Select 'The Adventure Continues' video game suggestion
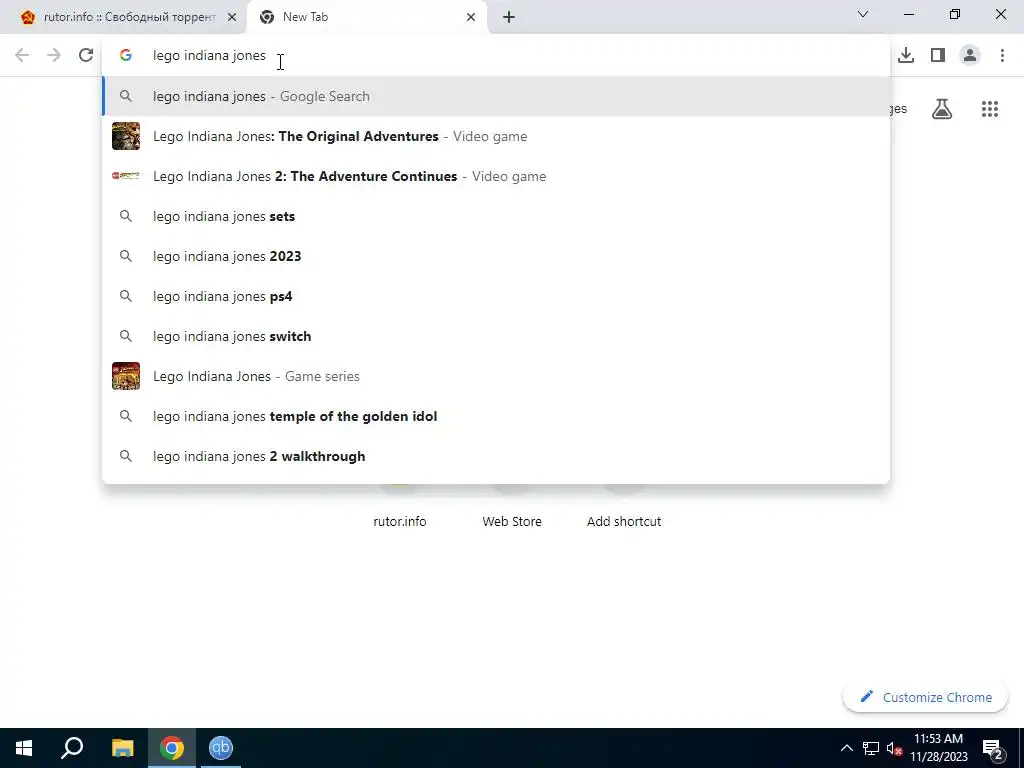The width and height of the screenshot is (1024, 768). [x=496, y=176]
